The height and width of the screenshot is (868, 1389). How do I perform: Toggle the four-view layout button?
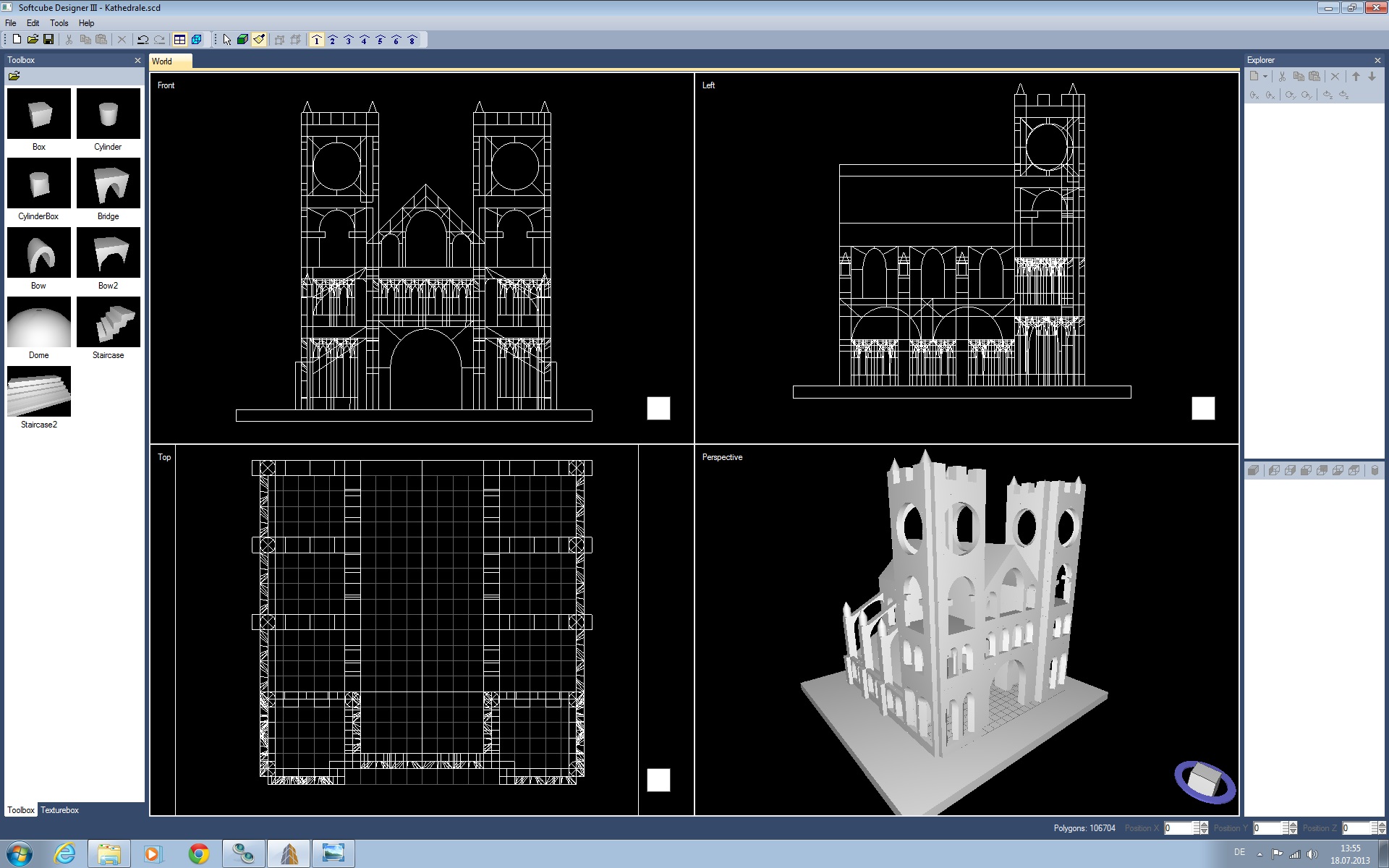pos(180,40)
